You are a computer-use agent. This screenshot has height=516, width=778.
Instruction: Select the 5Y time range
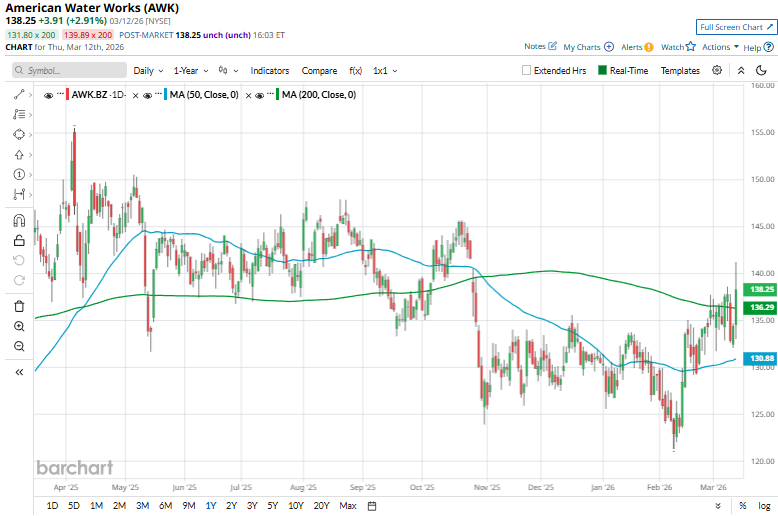pos(272,506)
